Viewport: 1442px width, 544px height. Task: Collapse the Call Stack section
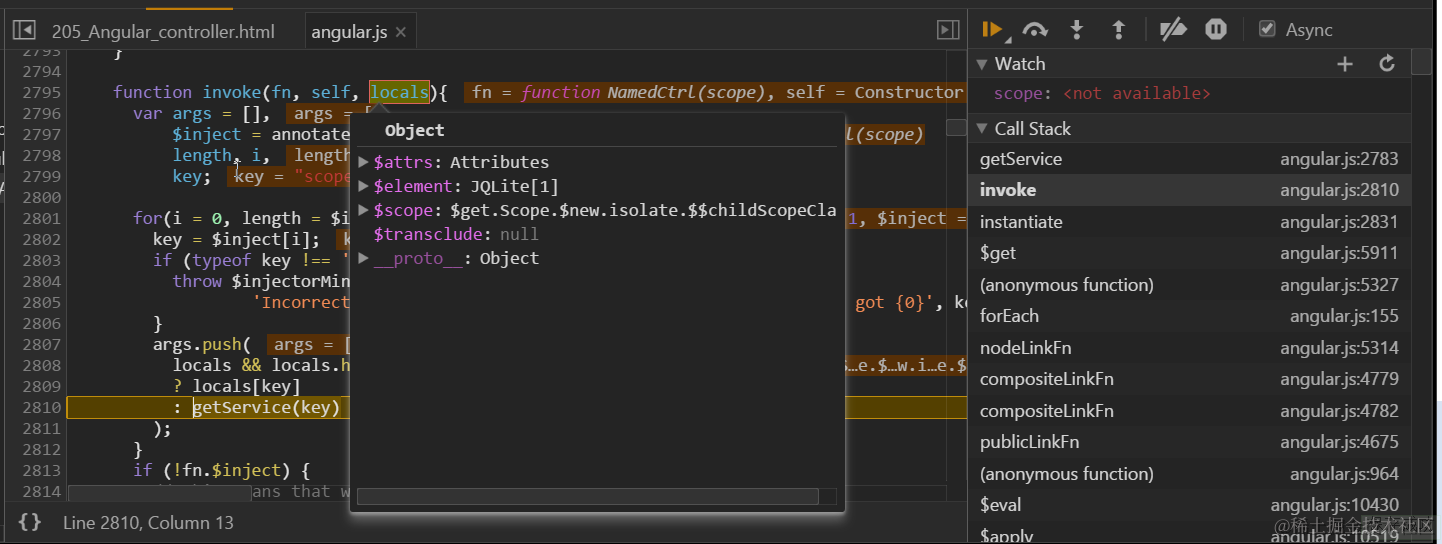tap(982, 129)
